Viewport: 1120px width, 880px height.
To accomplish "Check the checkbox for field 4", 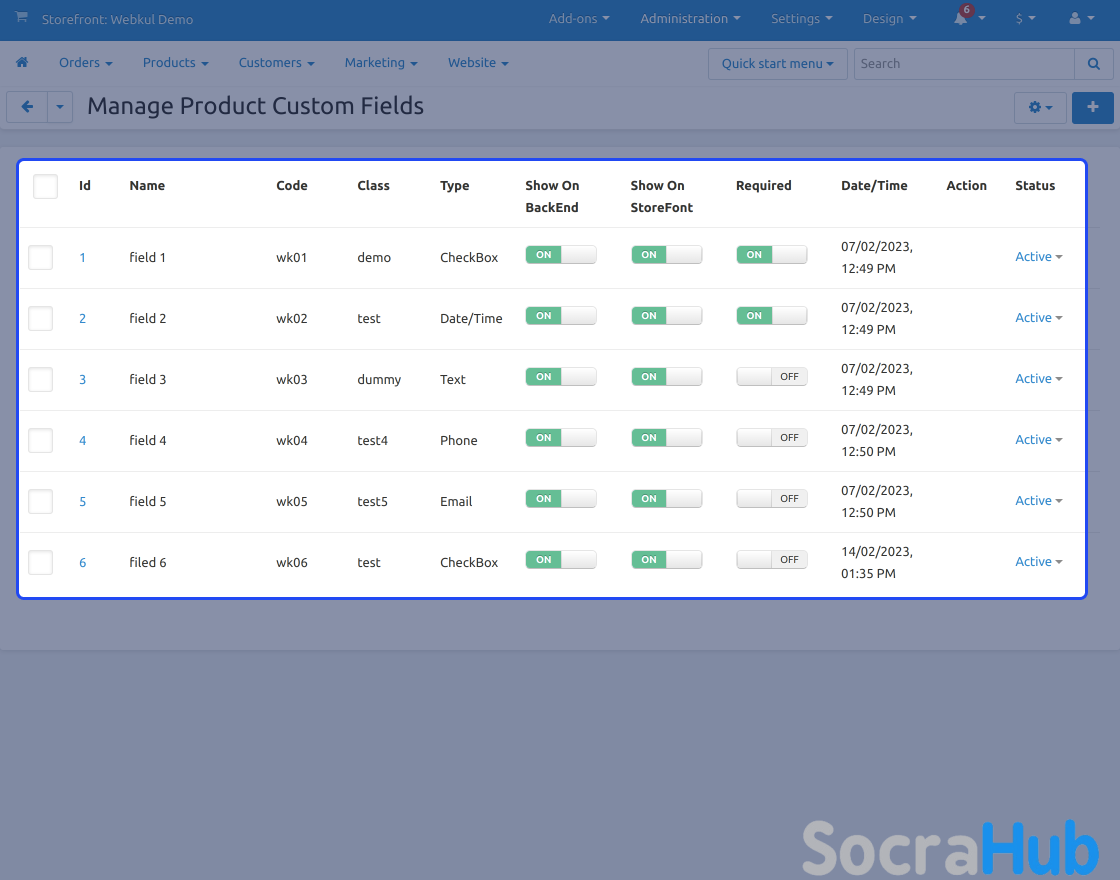I will [41, 441].
